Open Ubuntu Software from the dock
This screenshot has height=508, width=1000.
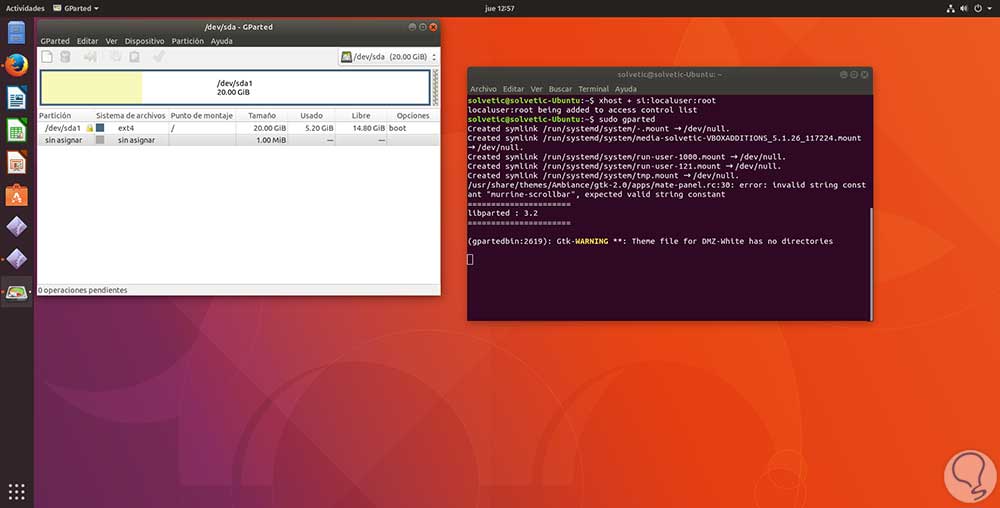click(16, 194)
